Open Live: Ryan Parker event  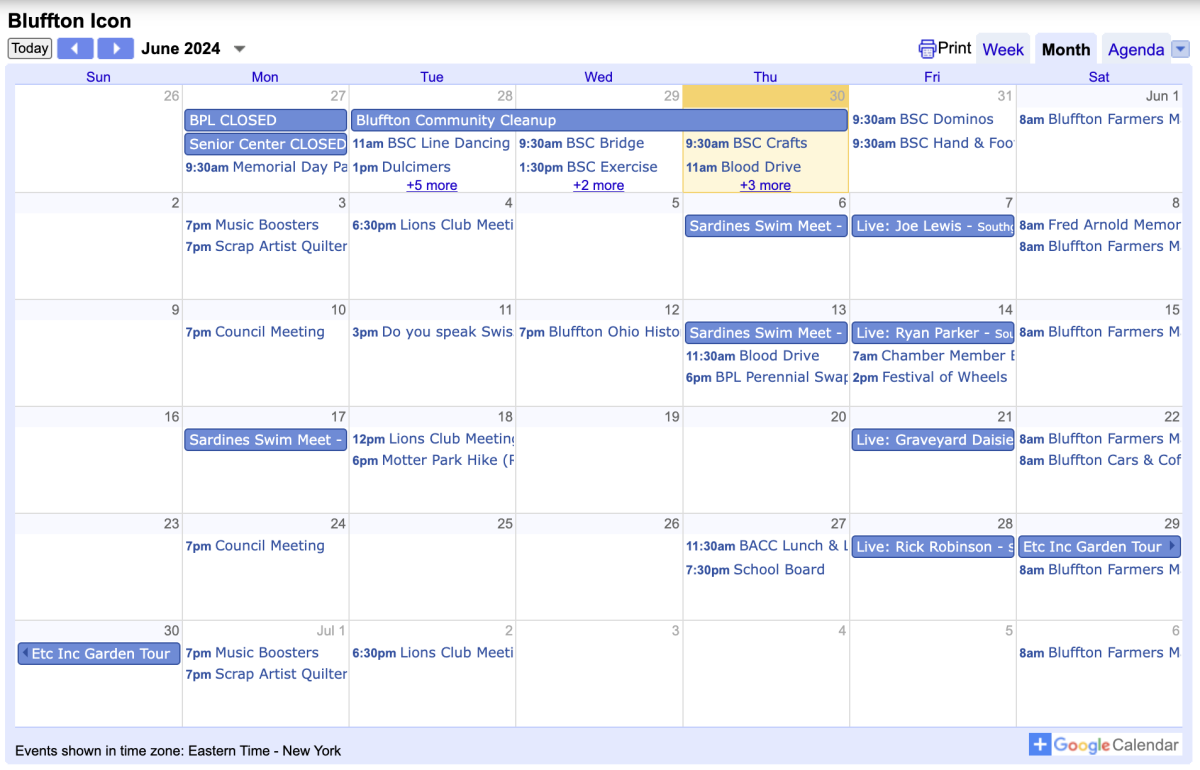pyautogui.click(x=933, y=333)
